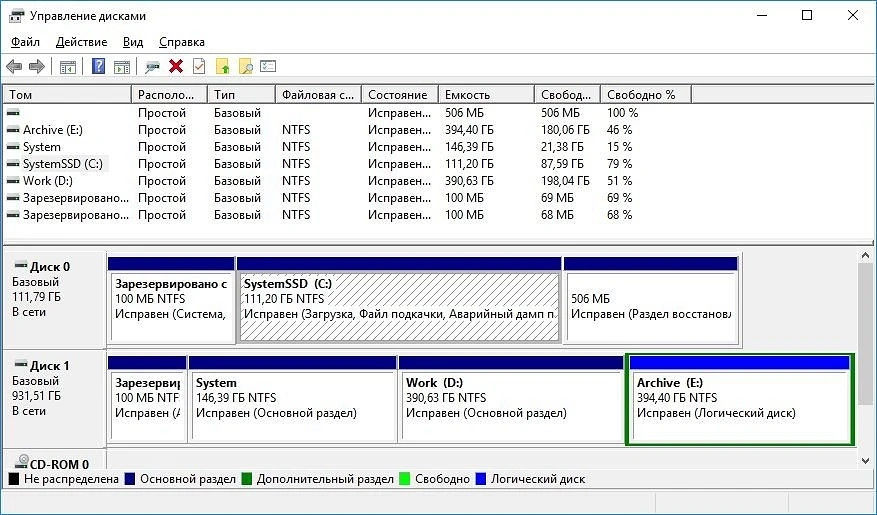Open the Файл menu
Image resolution: width=877 pixels, height=515 pixels.
click(x=25, y=42)
